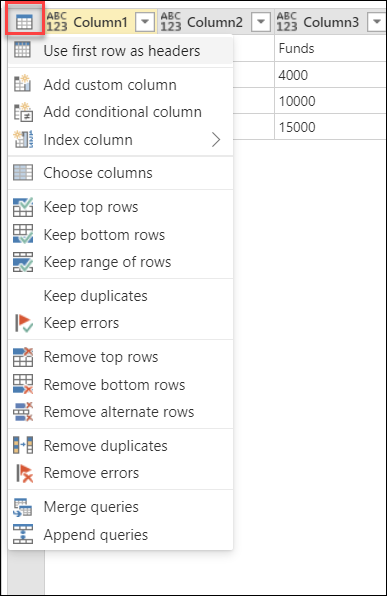
Task: Click the Add conditional column icon
Action: [23, 112]
